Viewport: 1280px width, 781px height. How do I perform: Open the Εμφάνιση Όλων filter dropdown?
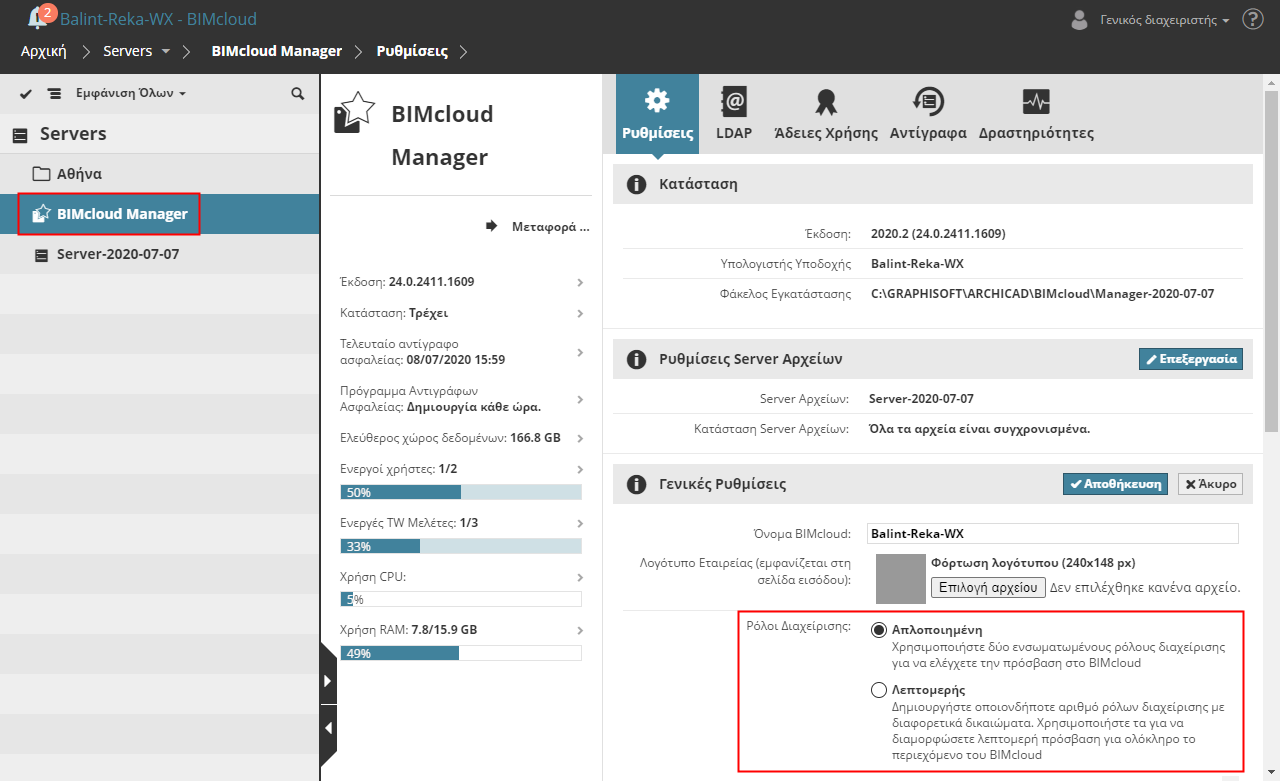[131, 93]
